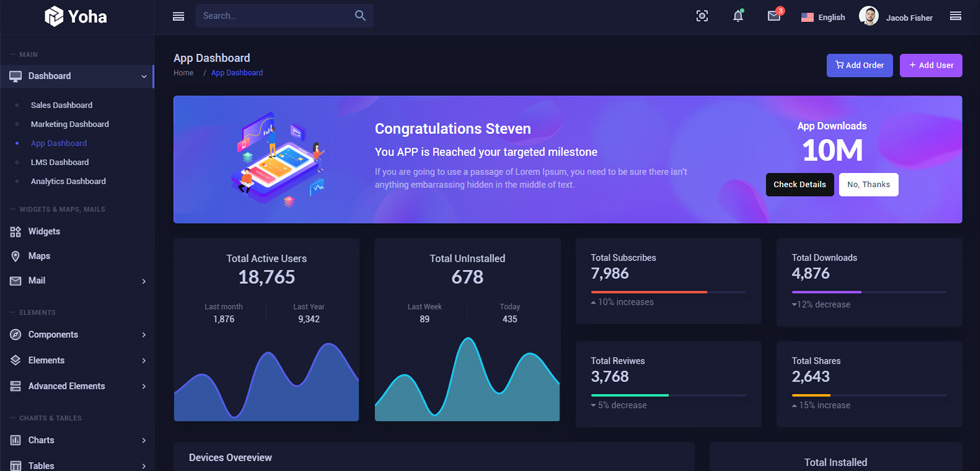Viewport: 980px width, 471px height.
Task: Click the Tables icon in sidebar
Action: point(16,466)
